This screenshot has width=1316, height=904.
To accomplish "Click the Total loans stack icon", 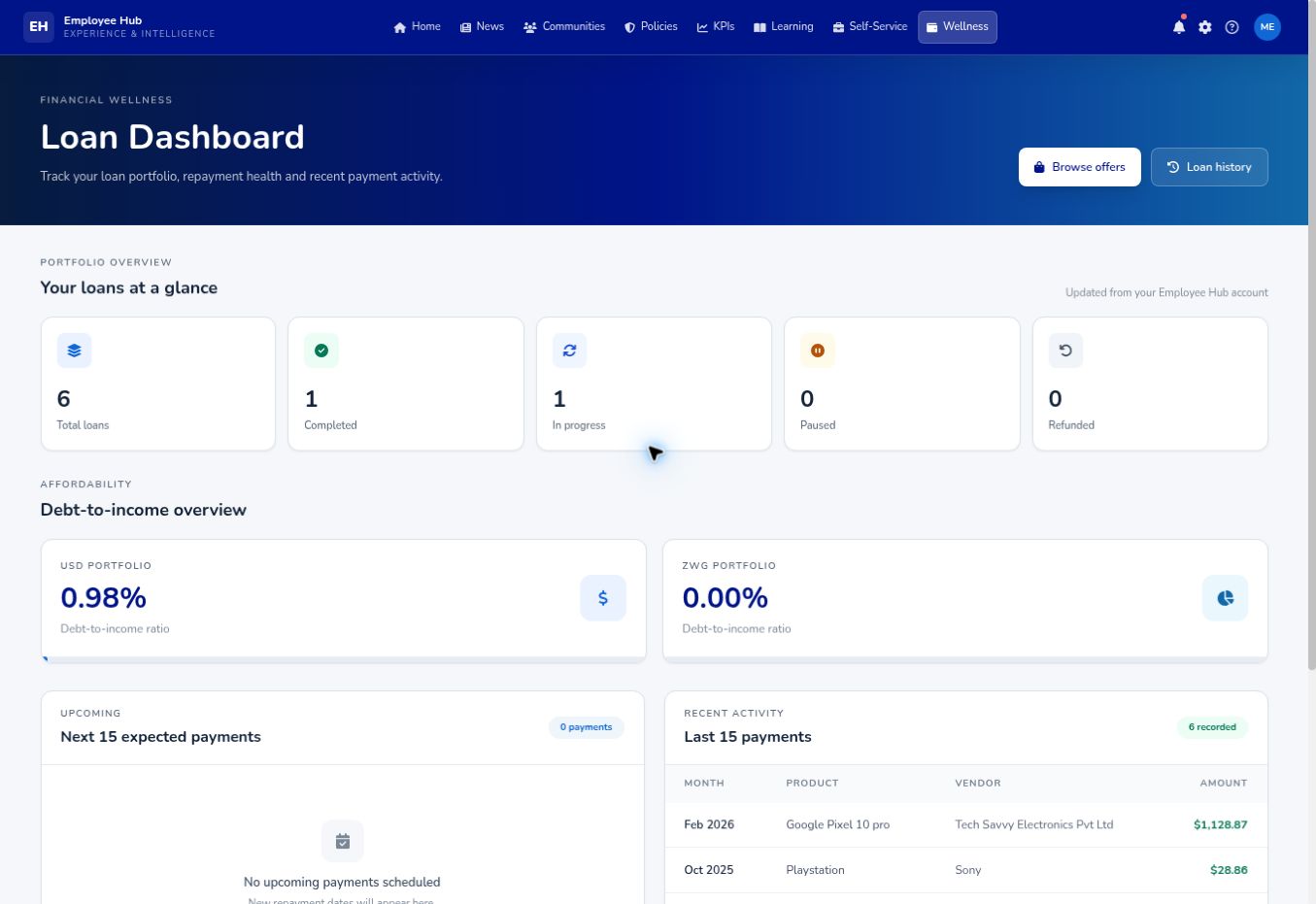I will 74,351.
